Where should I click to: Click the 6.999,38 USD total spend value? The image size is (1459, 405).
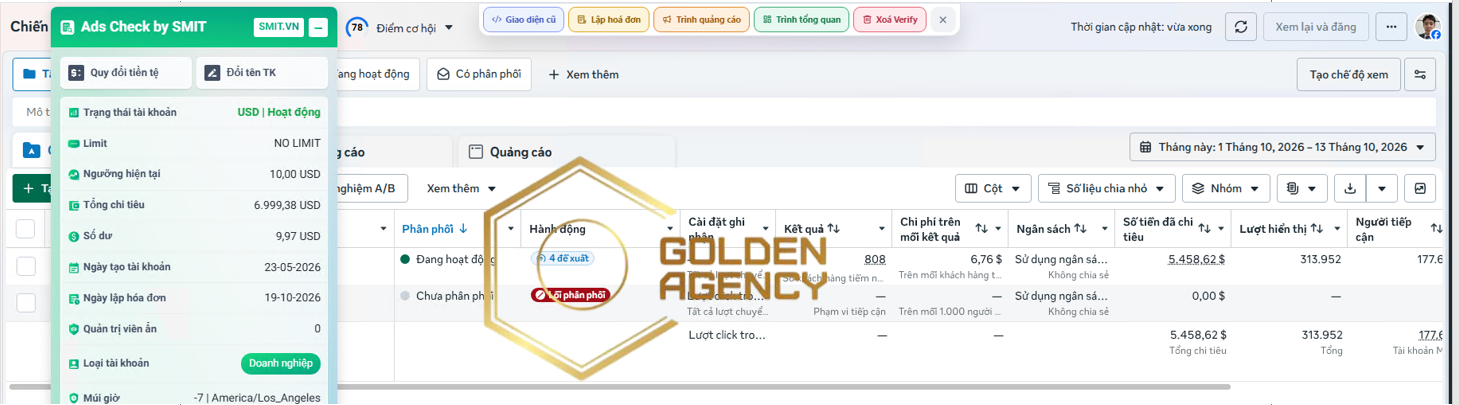coord(287,205)
